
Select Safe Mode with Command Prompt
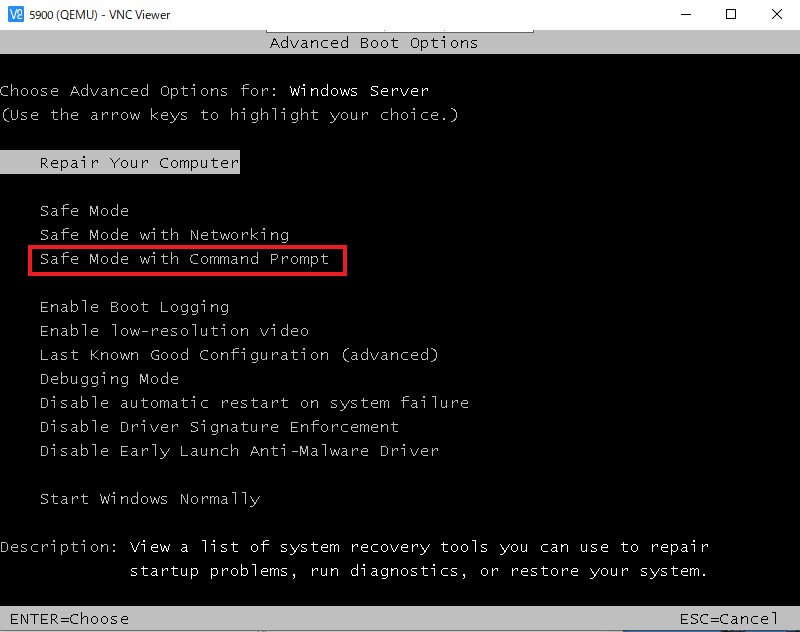pos(184,259)
